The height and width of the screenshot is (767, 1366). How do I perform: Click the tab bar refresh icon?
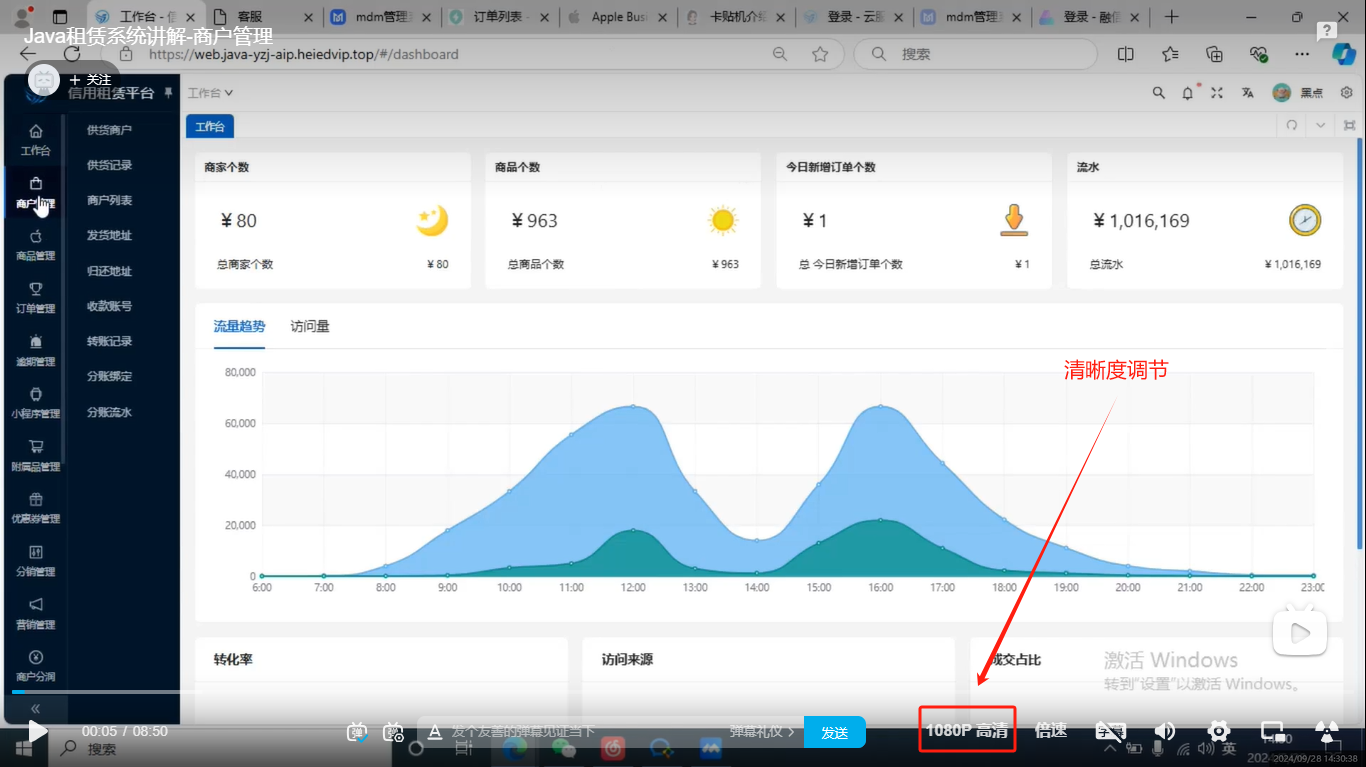click(x=1291, y=125)
